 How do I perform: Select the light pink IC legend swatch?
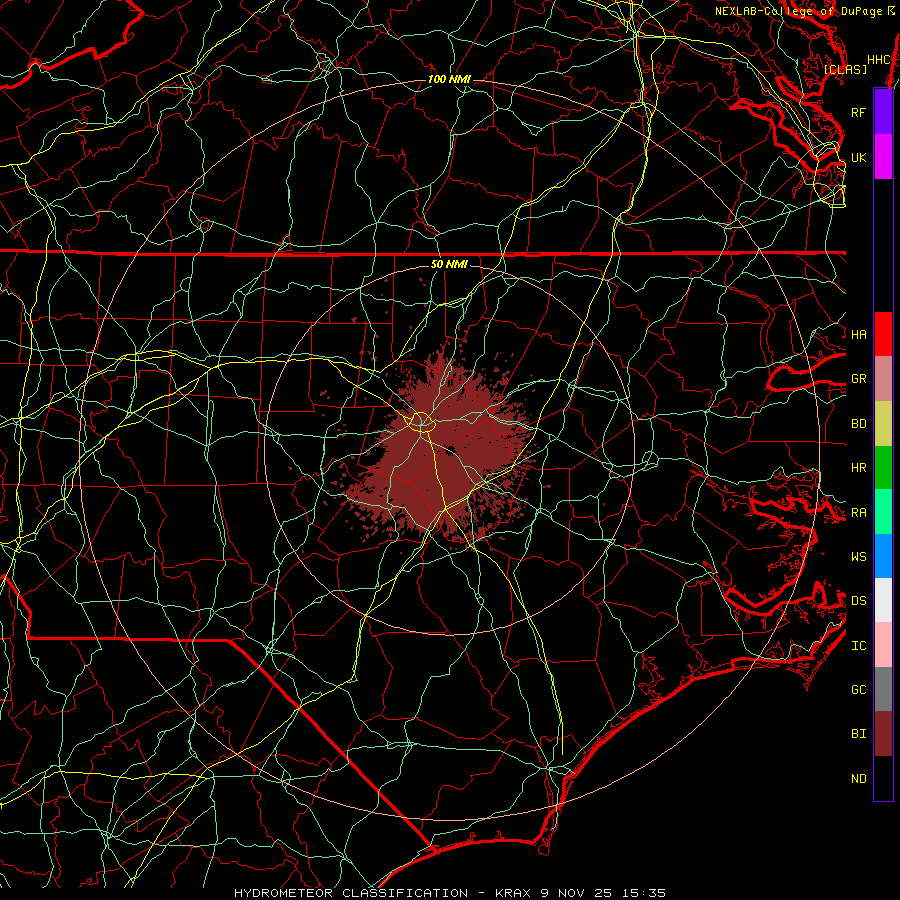pos(883,645)
